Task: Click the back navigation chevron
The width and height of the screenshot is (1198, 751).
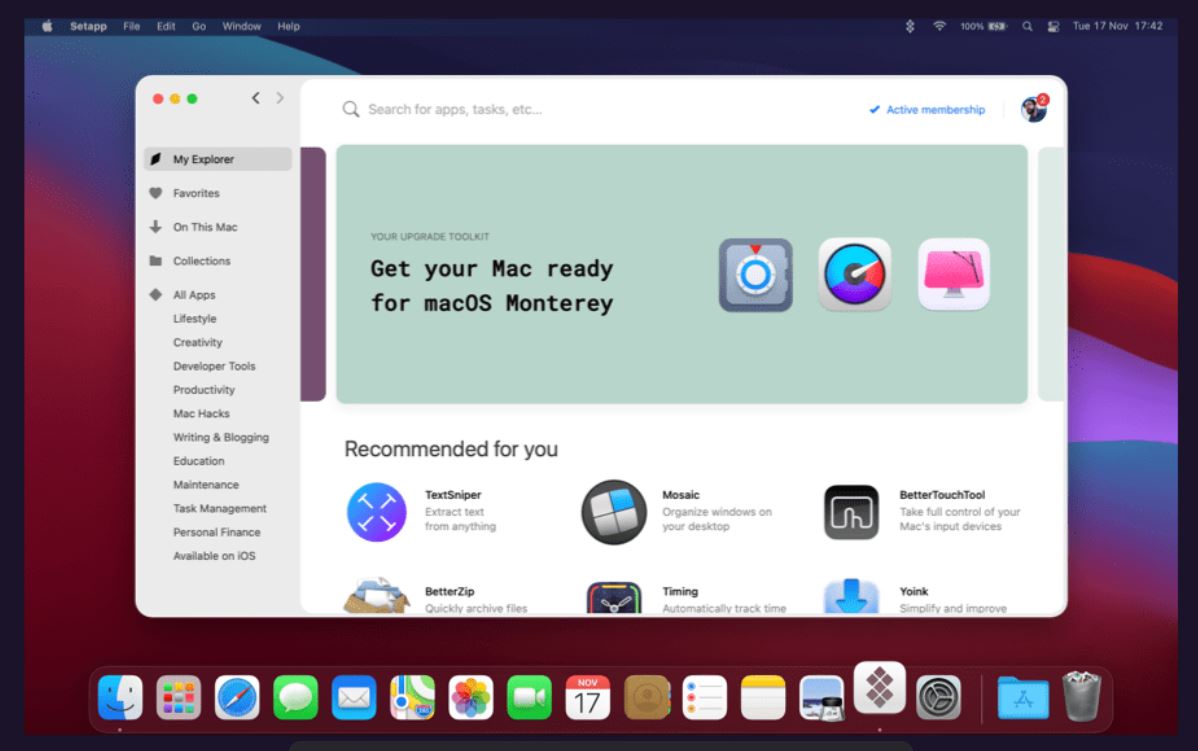Action: click(x=256, y=98)
